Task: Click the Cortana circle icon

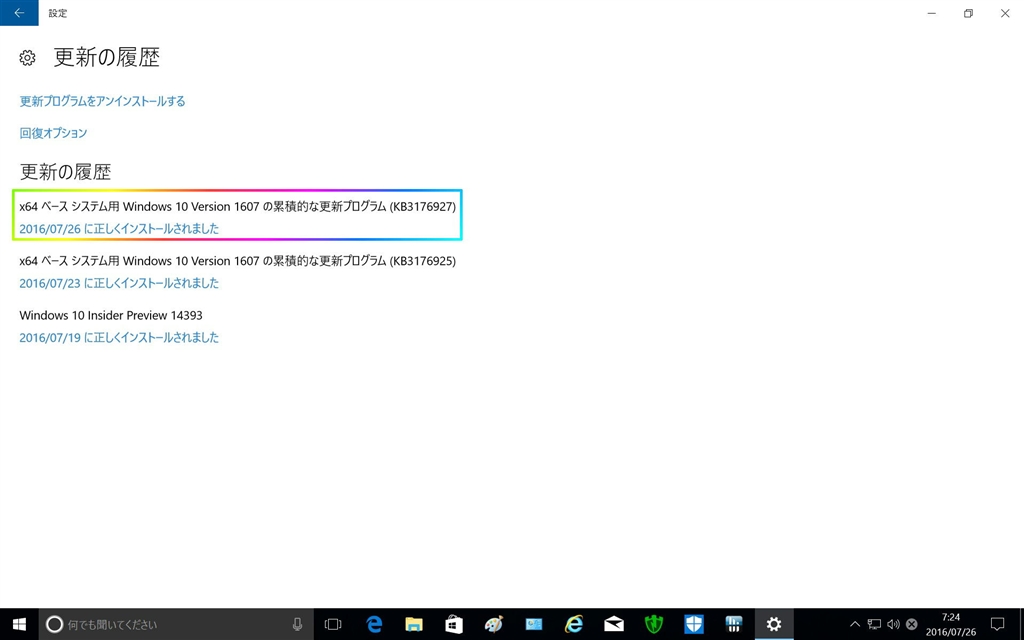Action: [54, 624]
